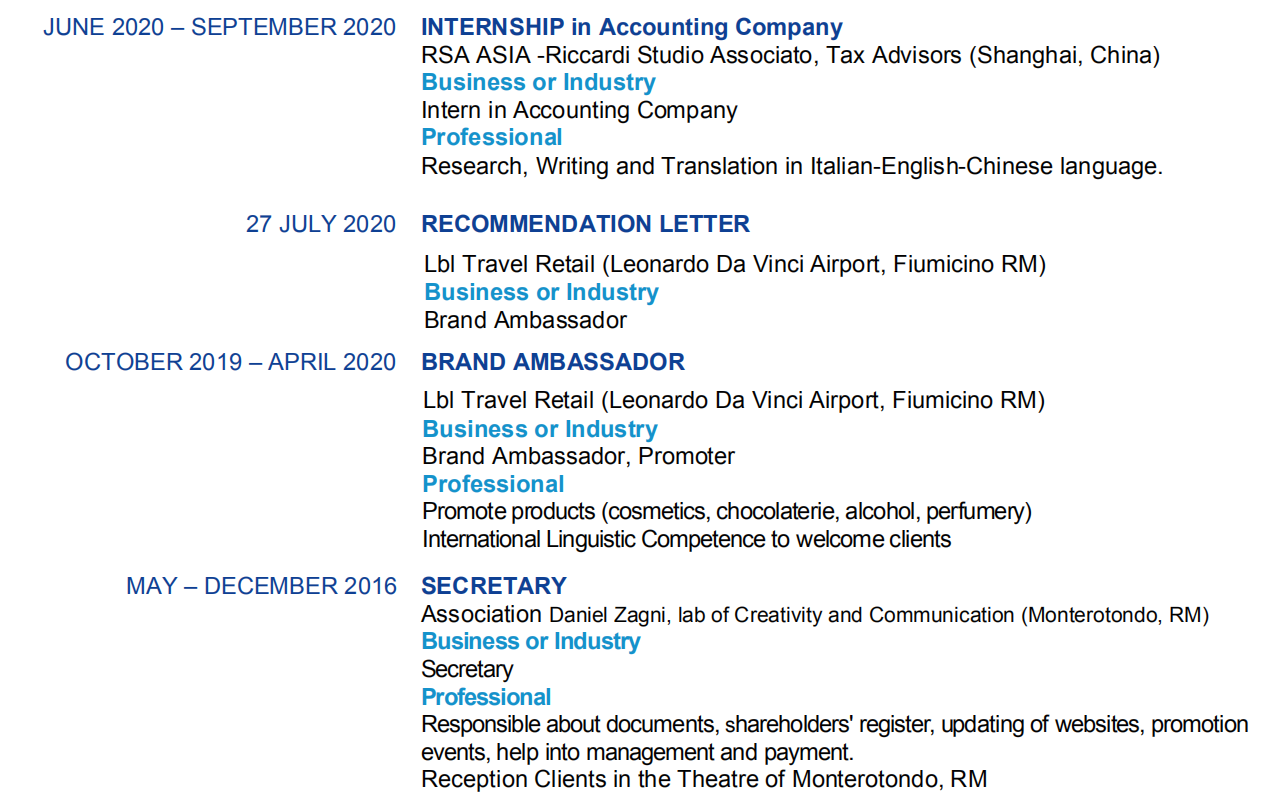Click the "INTERNSHIP in Accounting Company" heading

point(631,28)
